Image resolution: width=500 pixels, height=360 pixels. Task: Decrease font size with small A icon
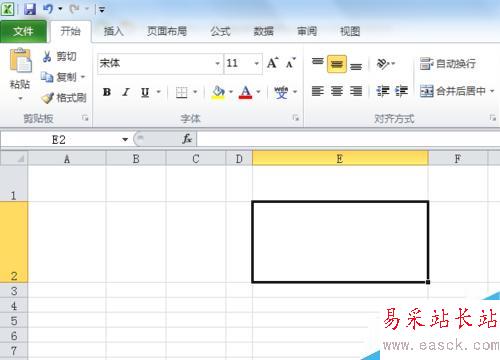[291, 63]
